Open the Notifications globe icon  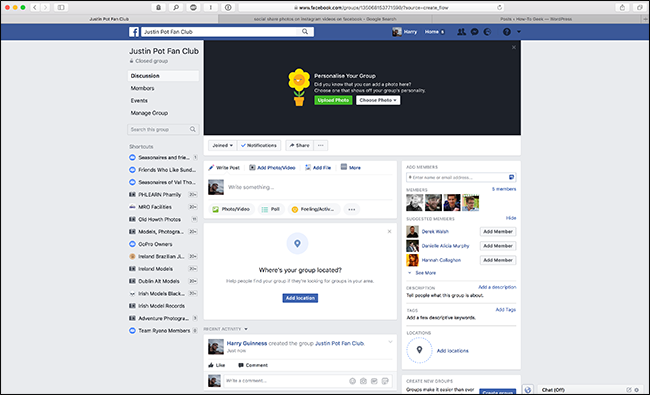pyautogui.click(x=488, y=32)
